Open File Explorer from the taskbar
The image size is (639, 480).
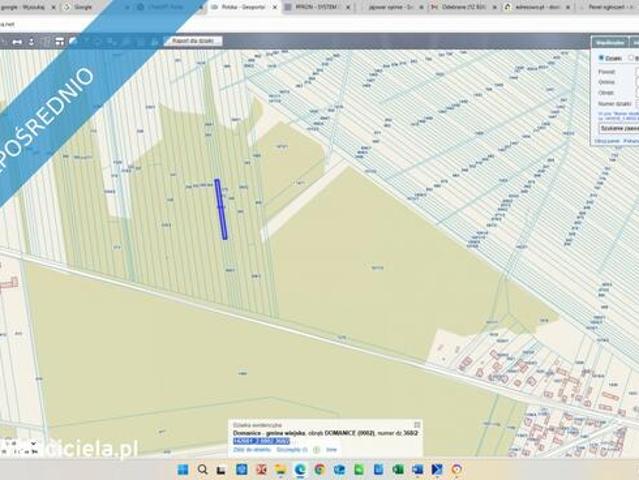tap(281, 469)
